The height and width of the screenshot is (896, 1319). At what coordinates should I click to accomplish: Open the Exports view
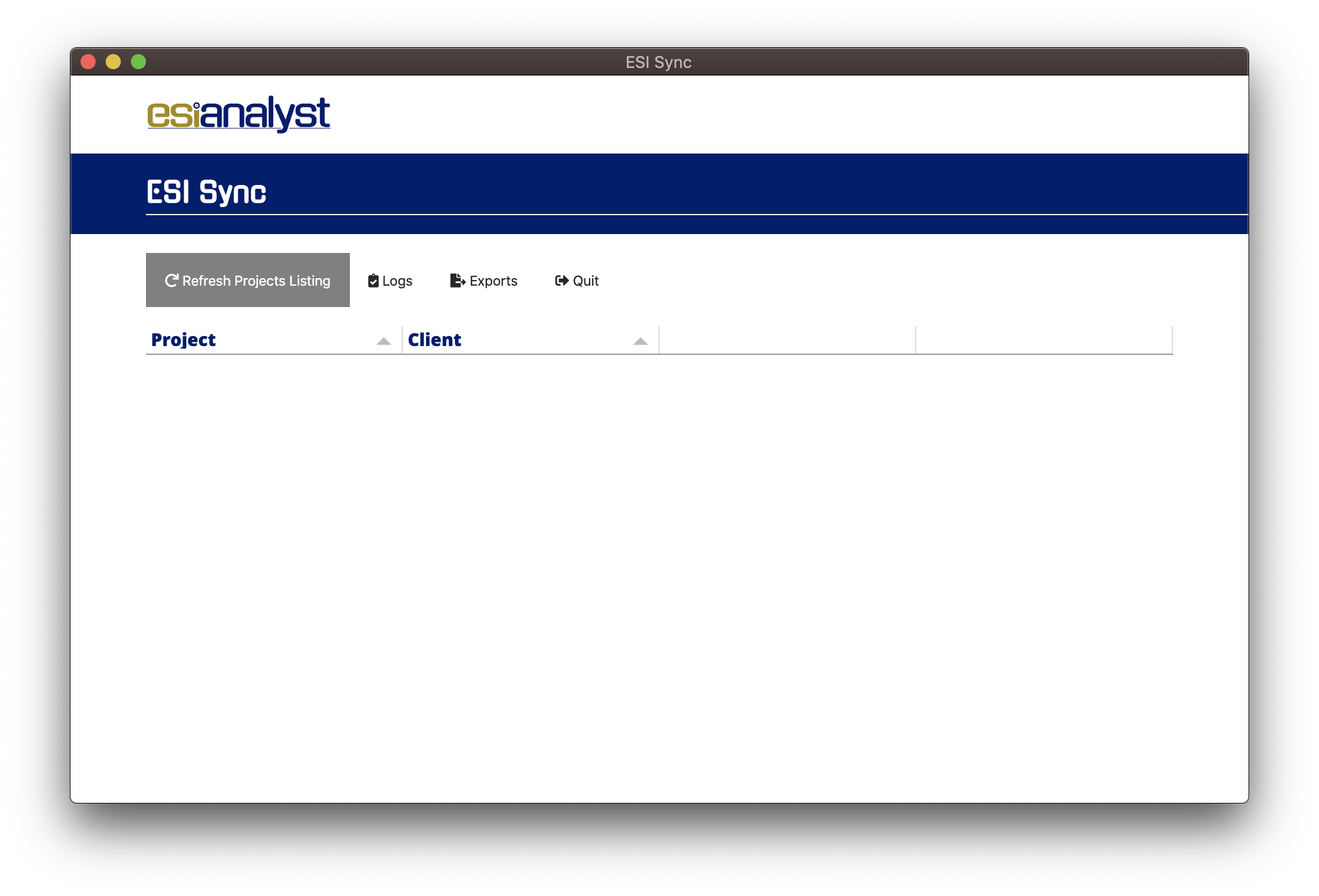pyautogui.click(x=483, y=281)
